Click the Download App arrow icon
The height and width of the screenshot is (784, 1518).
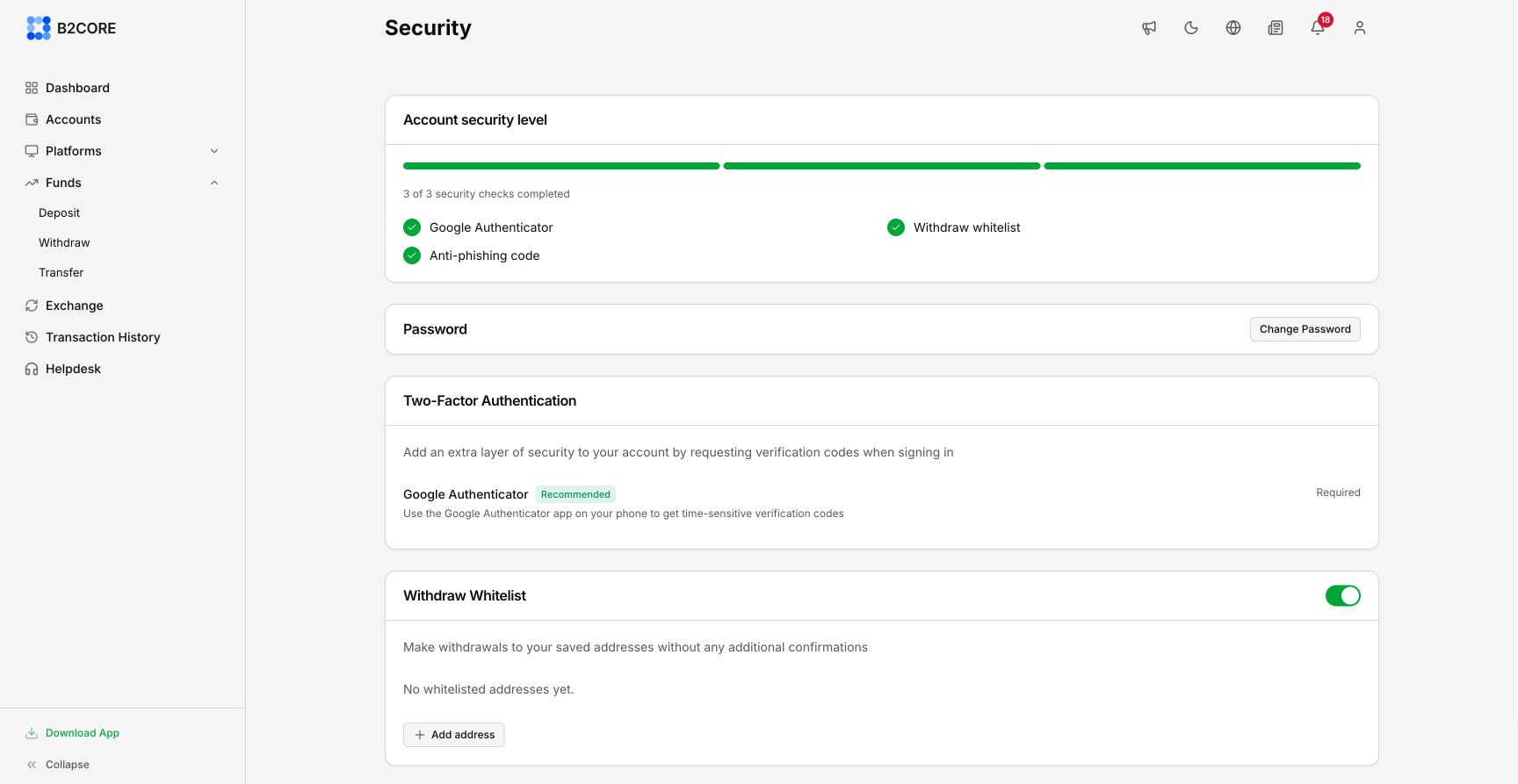pyautogui.click(x=32, y=733)
